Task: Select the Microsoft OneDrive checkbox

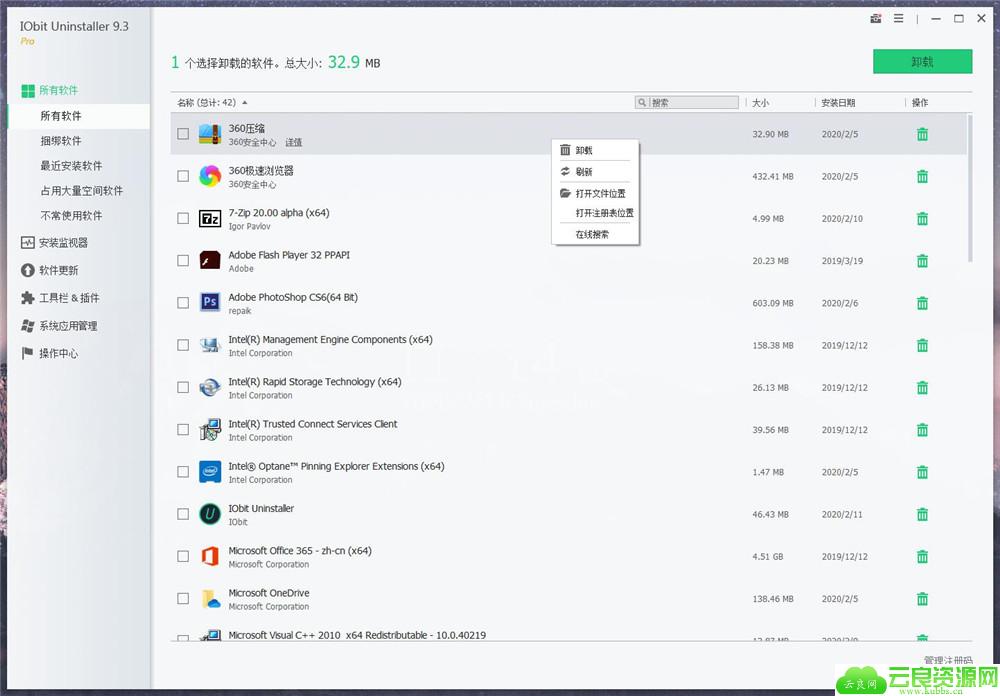Action: (183, 598)
